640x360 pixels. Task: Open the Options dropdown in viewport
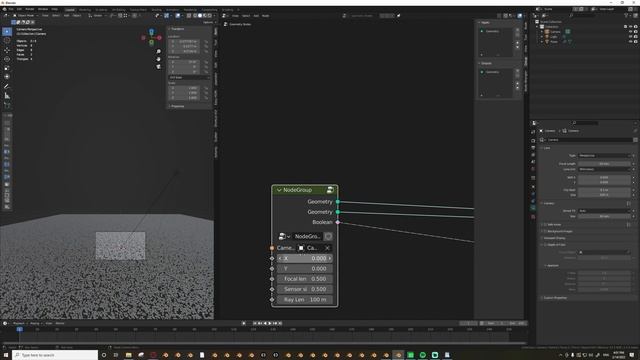[208, 22]
